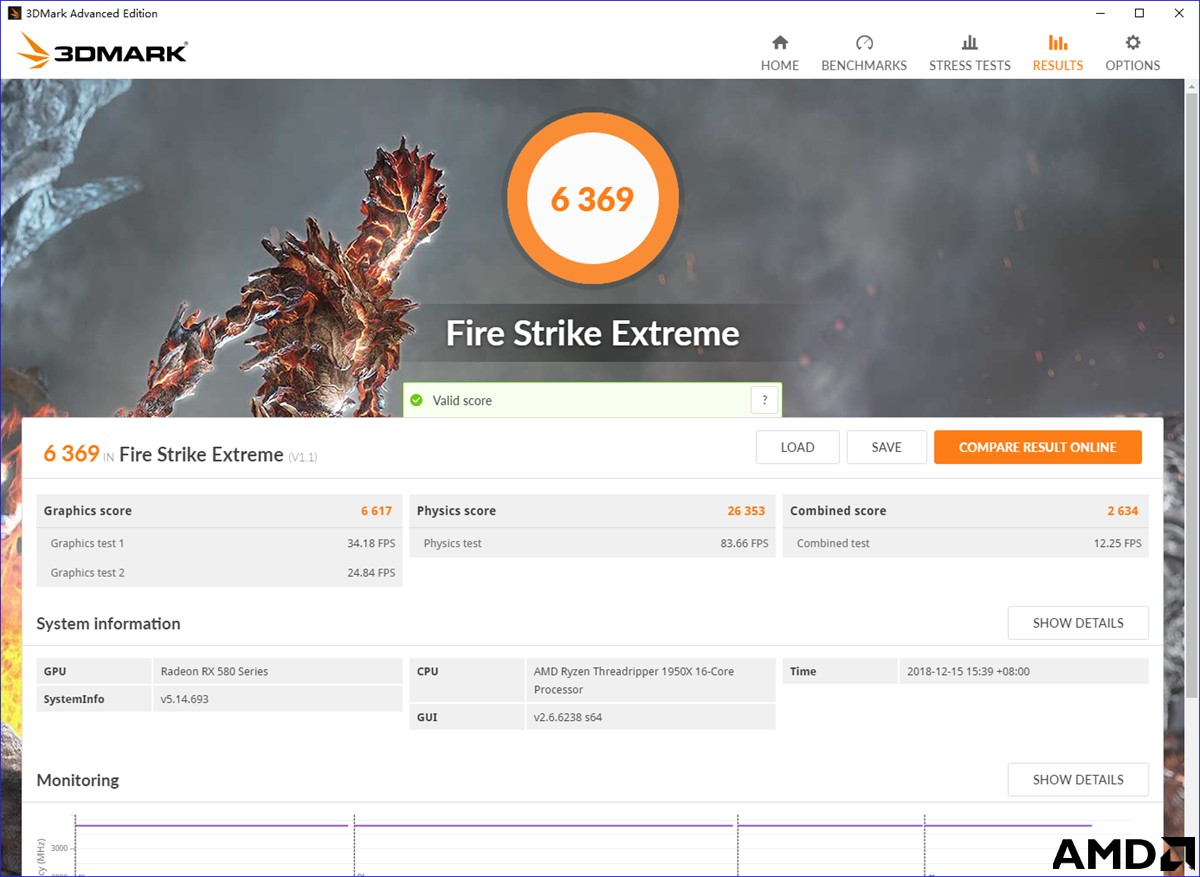
Task: Click the 3DMark title bar app icon
Action: pos(14,13)
